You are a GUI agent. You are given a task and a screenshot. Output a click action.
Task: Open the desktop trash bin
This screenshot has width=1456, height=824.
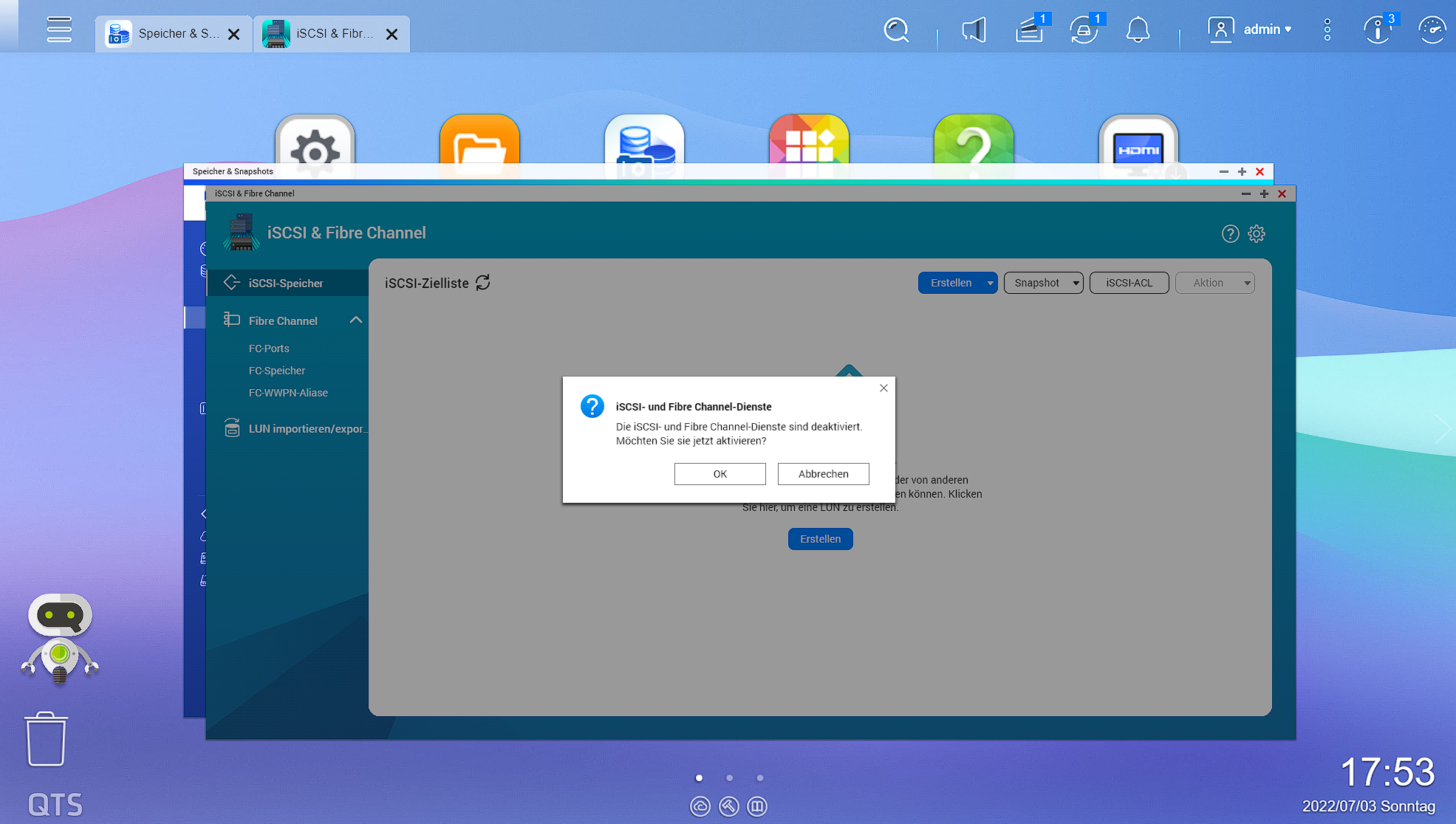(x=47, y=739)
